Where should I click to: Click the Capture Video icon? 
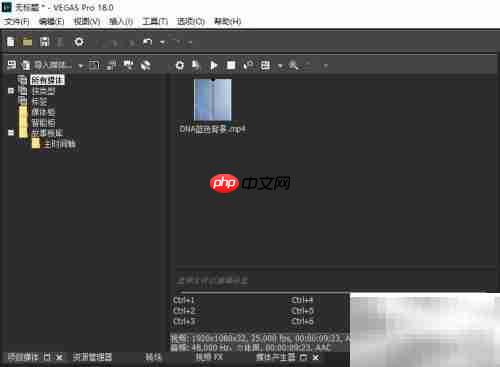pyautogui.click(x=94, y=65)
